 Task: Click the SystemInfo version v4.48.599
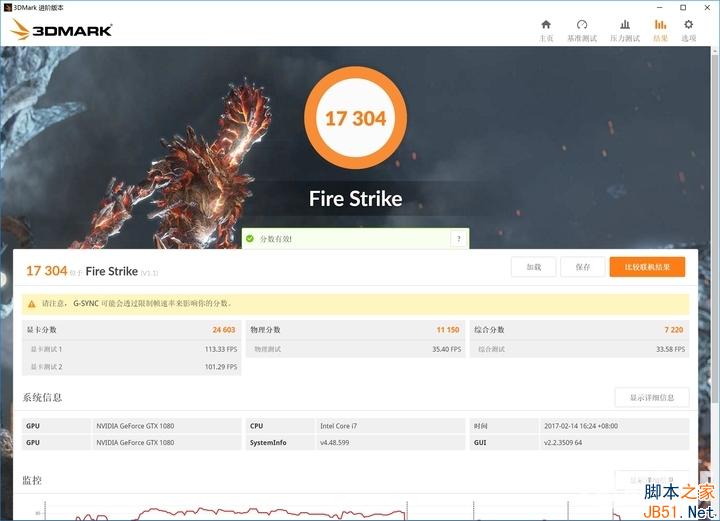[x=334, y=443]
